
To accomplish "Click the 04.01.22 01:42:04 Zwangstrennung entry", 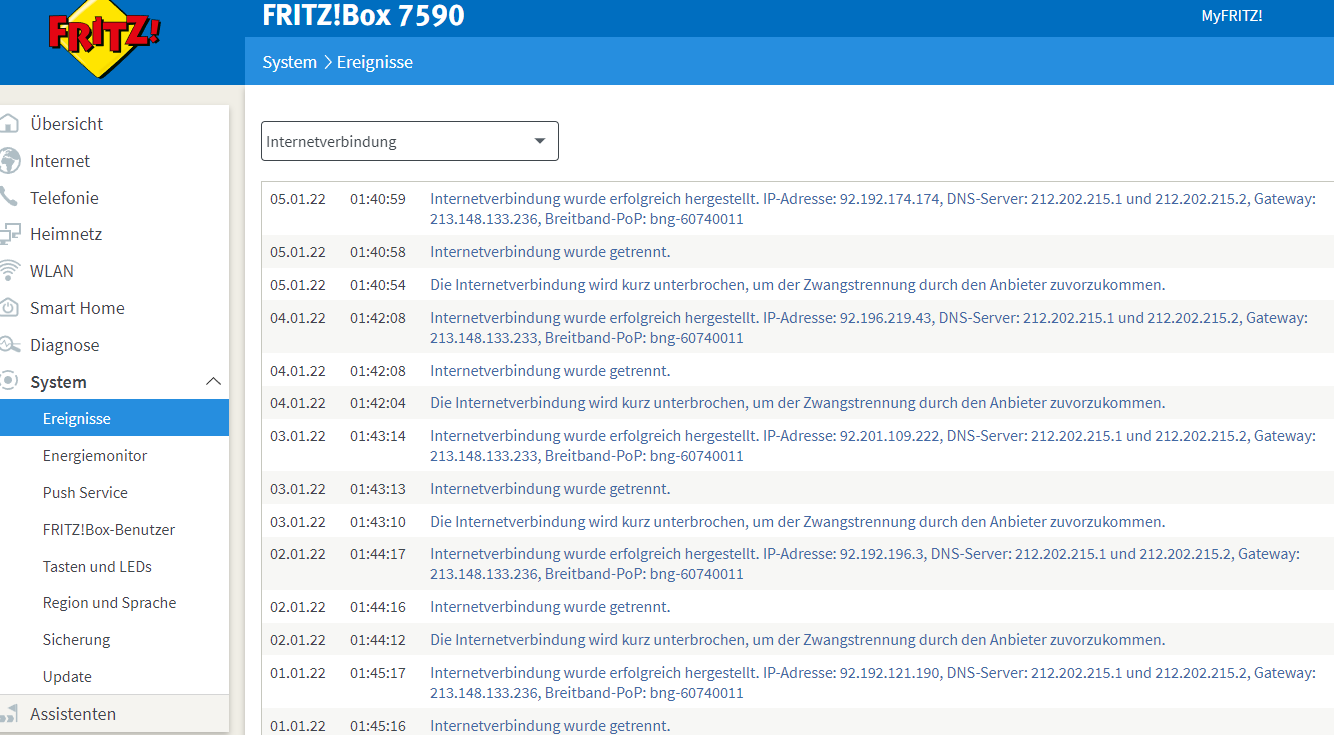I will click(x=798, y=403).
